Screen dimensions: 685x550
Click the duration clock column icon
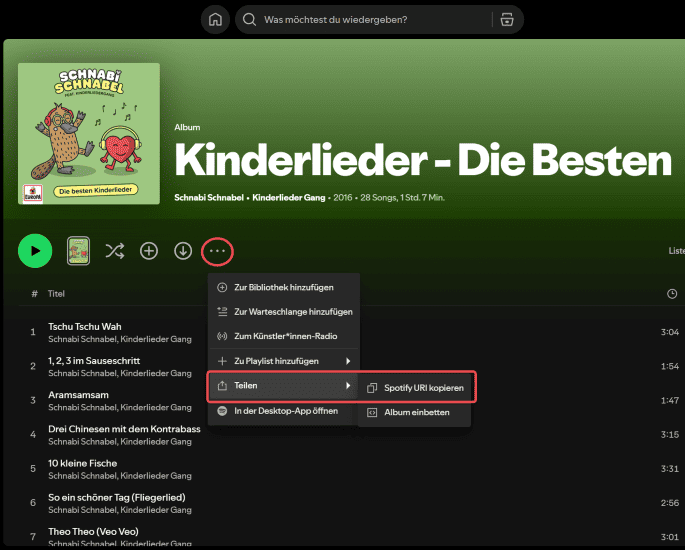coord(672,294)
